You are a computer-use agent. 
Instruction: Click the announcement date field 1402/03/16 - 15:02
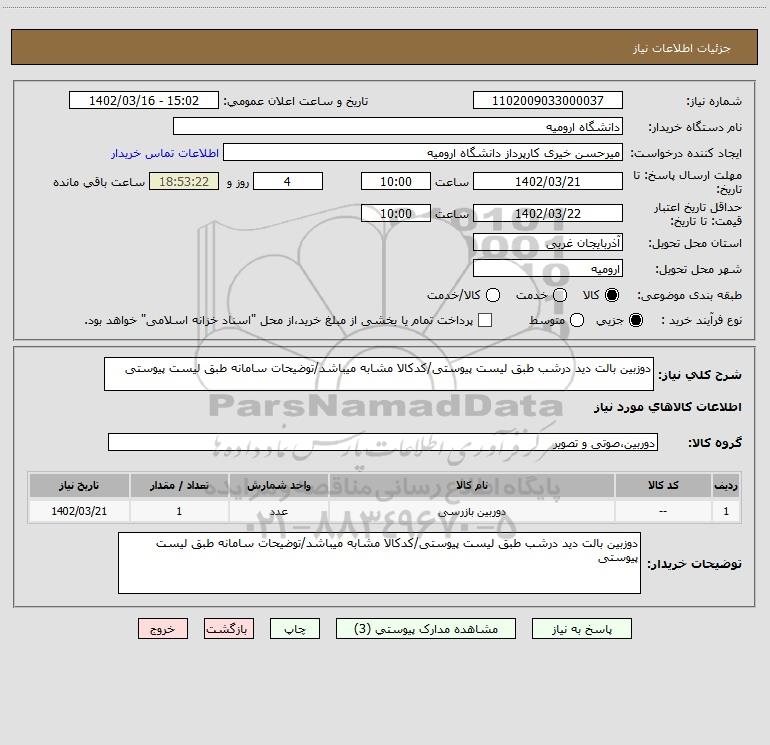144,100
